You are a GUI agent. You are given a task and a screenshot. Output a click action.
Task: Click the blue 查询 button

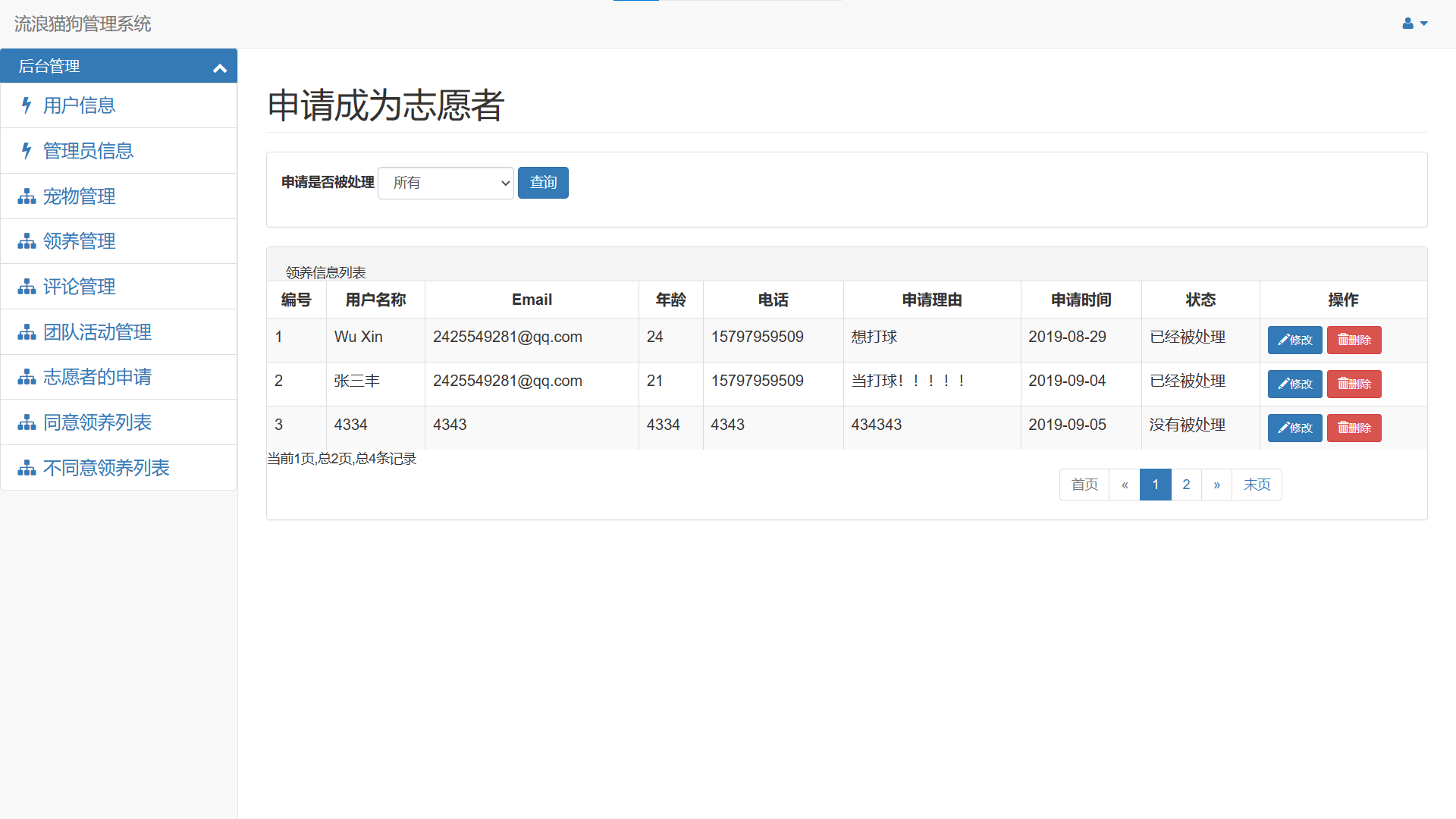click(543, 183)
